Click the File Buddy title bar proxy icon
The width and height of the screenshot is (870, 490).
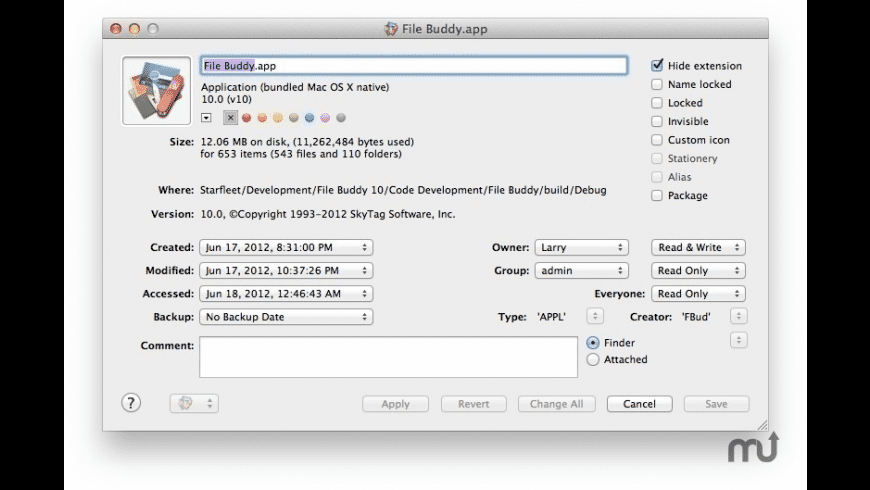(391, 29)
